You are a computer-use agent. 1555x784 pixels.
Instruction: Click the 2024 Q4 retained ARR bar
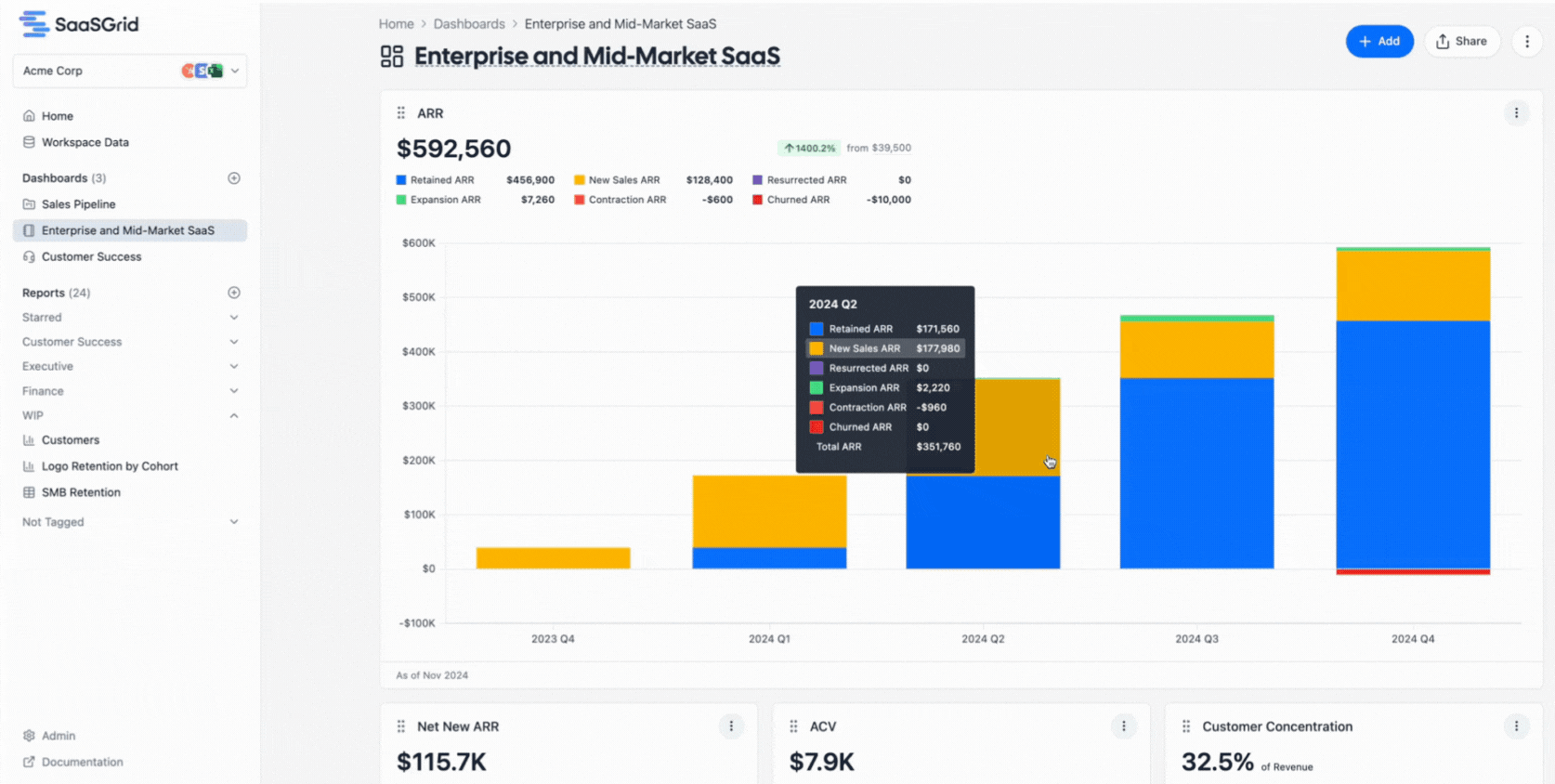coord(1412,444)
